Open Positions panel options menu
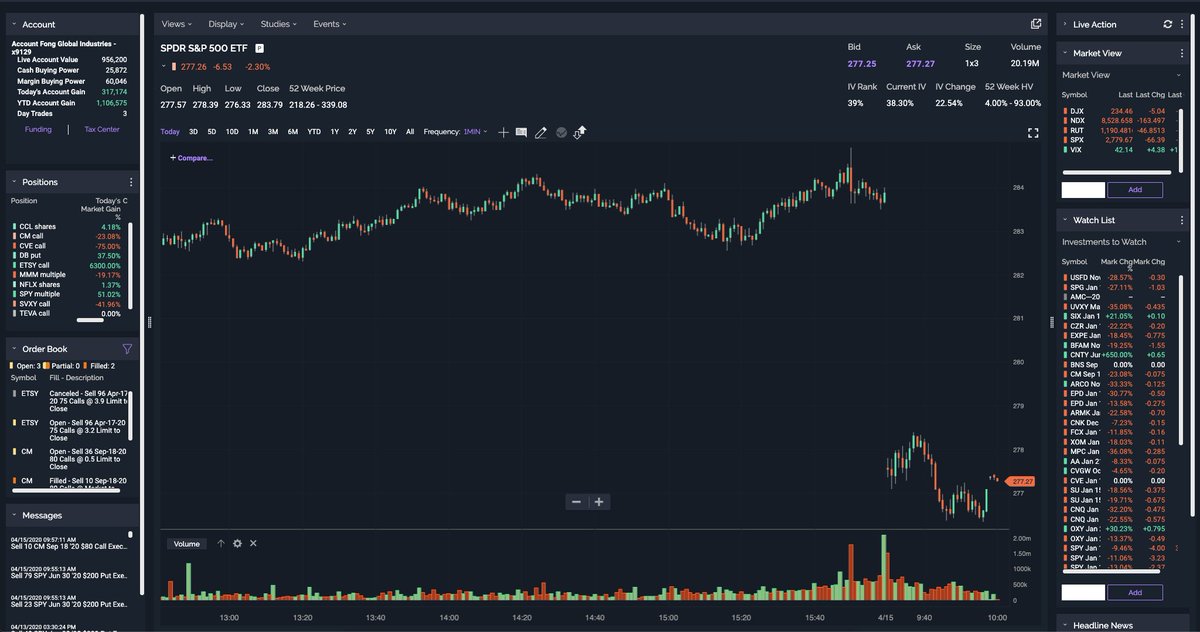 pyautogui.click(x=131, y=182)
